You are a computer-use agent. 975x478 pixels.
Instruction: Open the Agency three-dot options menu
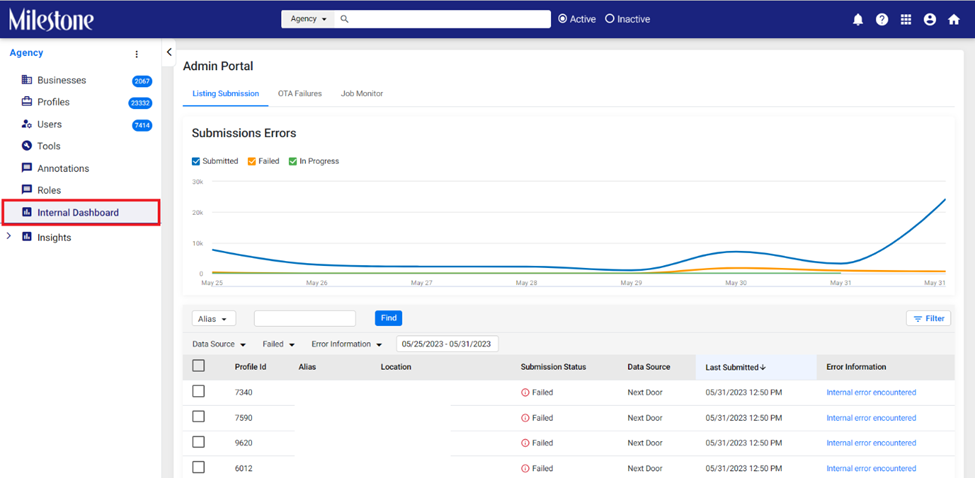137,54
